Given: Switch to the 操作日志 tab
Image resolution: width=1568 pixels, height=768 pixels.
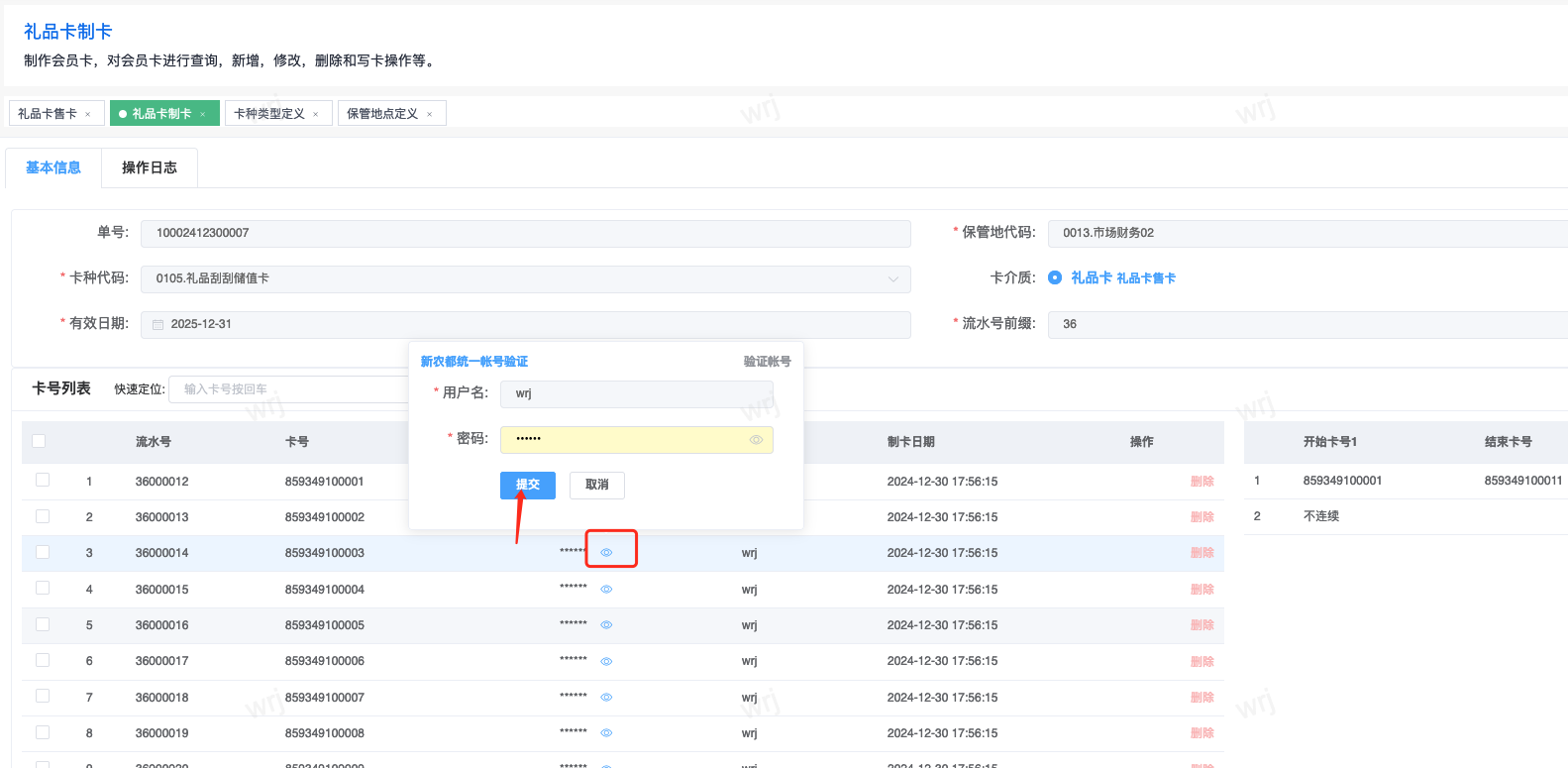Looking at the screenshot, I should click(x=150, y=168).
